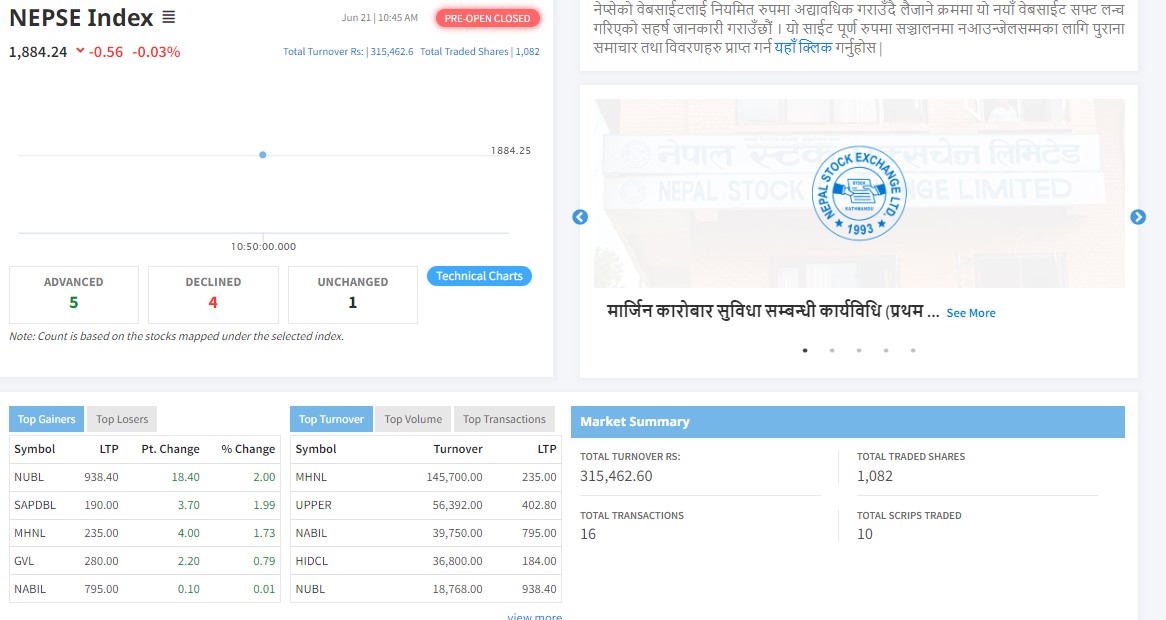Image resolution: width=1166 pixels, height=620 pixels.
Task: Click the data point on the index chart
Action: (262, 155)
